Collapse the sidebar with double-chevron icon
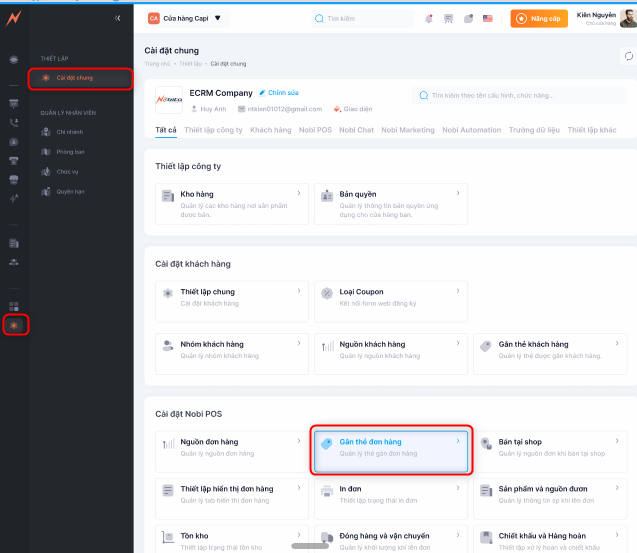The width and height of the screenshot is (637, 553). (x=117, y=18)
